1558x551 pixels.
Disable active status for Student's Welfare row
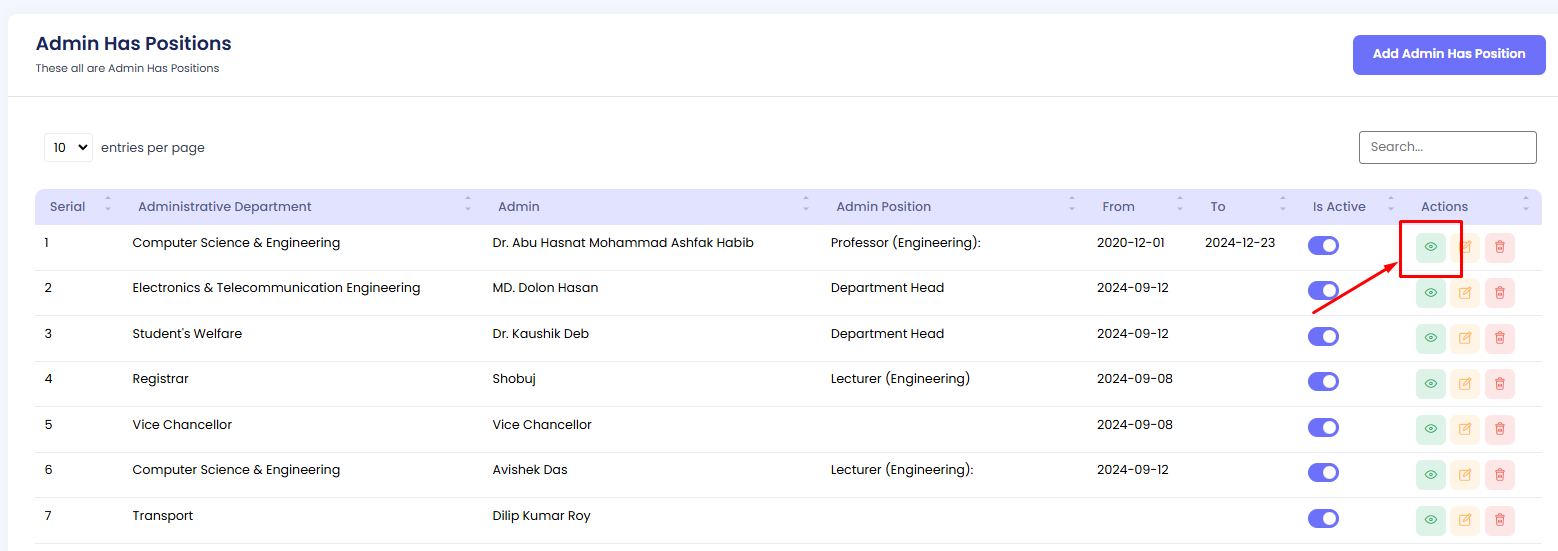point(1323,337)
